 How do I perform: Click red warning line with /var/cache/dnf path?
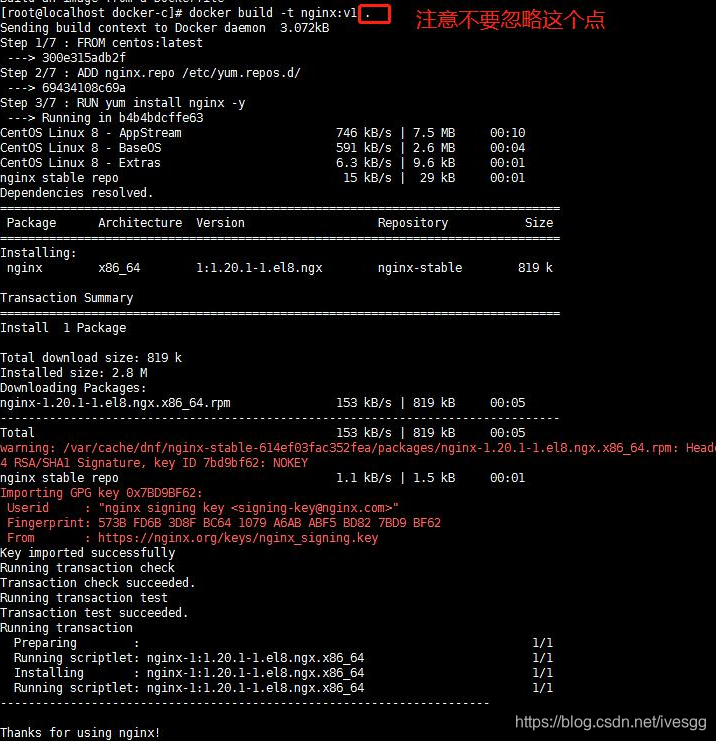[358, 448]
